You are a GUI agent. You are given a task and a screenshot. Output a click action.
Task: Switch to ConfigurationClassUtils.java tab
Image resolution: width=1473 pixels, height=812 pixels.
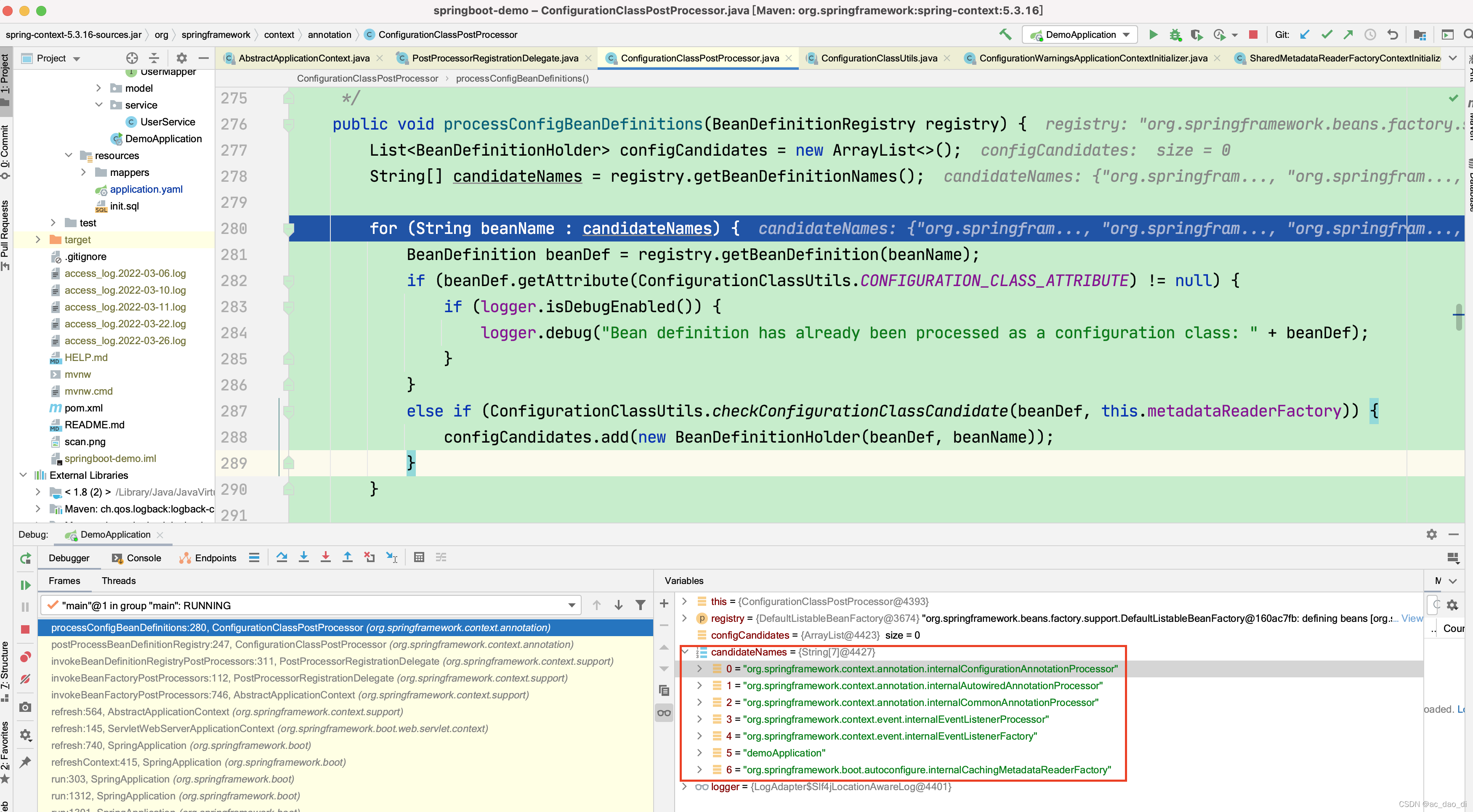point(879,58)
